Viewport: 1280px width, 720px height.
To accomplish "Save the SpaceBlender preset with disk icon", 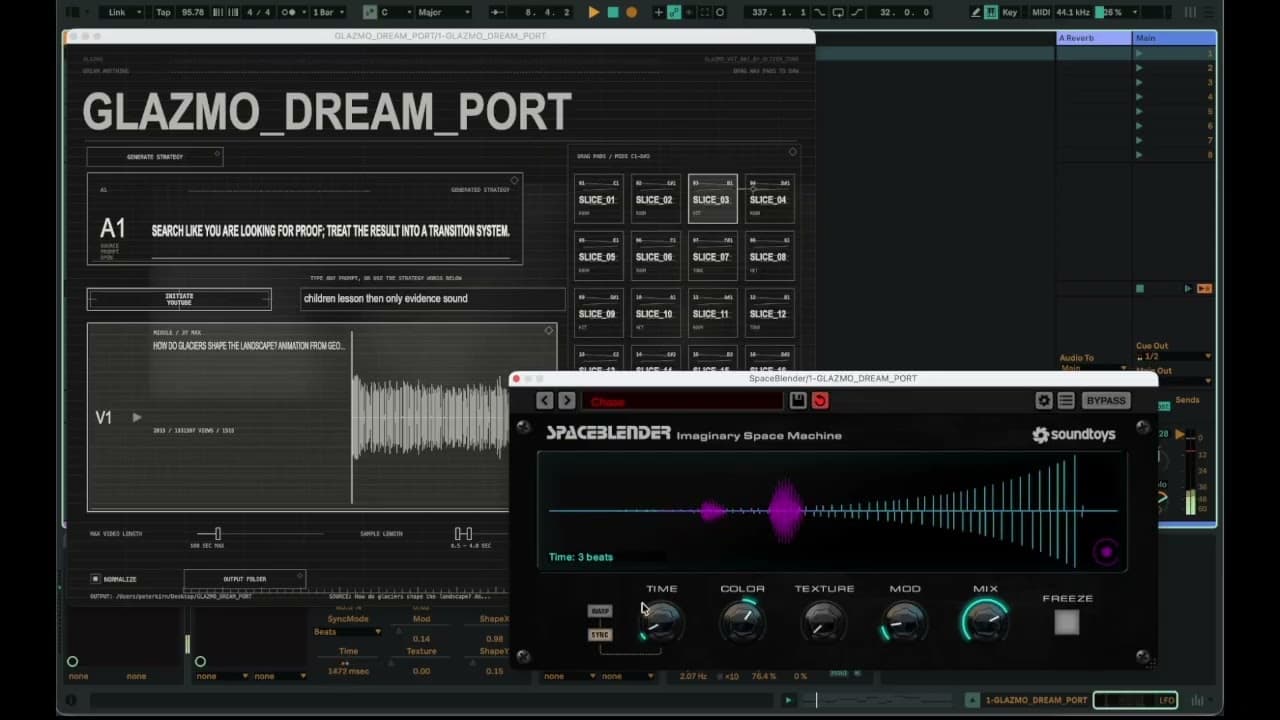I will click(x=798, y=401).
